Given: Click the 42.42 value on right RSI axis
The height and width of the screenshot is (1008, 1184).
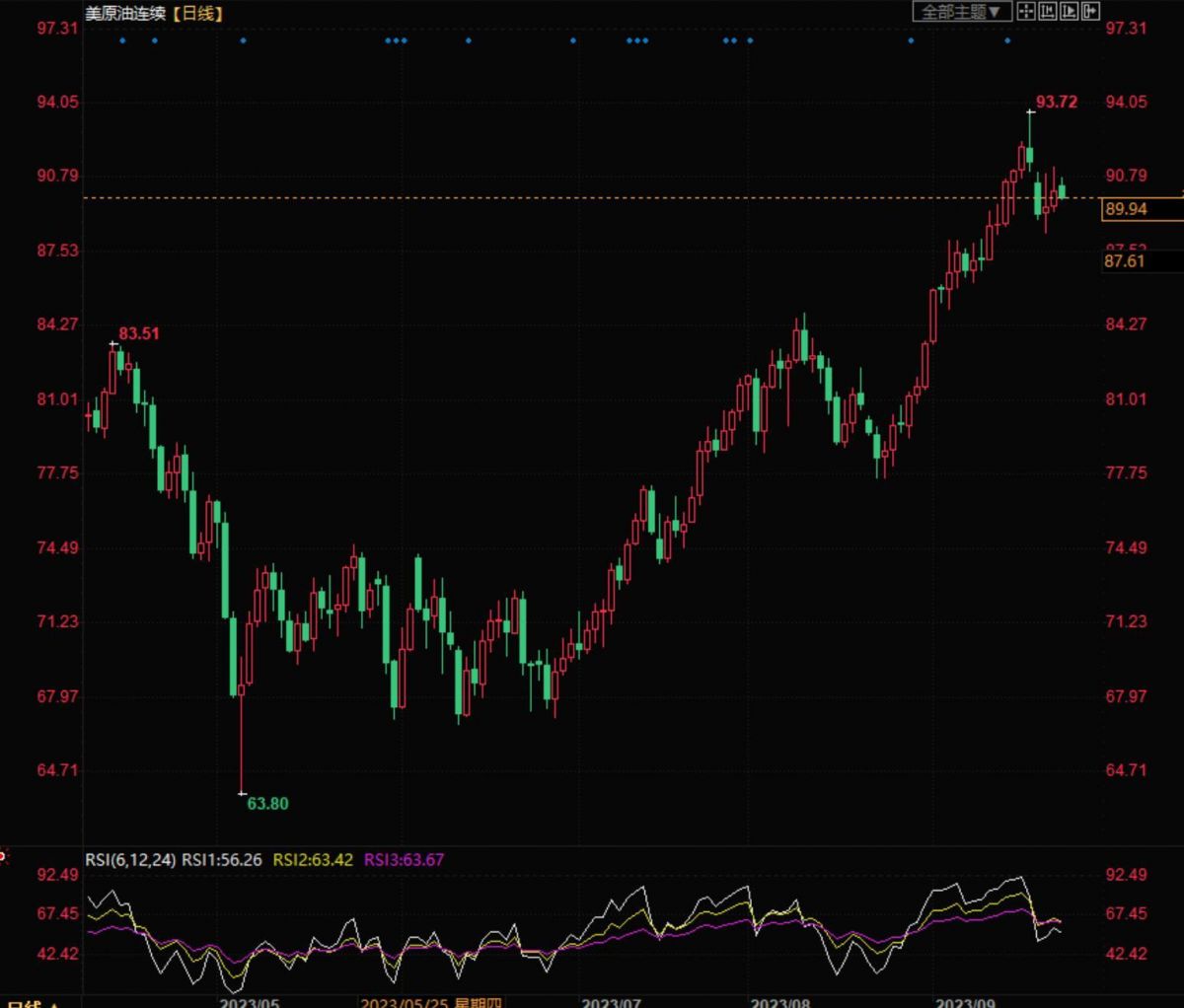Looking at the screenshot, I should pyautogui.click(x=1126, y=954).
